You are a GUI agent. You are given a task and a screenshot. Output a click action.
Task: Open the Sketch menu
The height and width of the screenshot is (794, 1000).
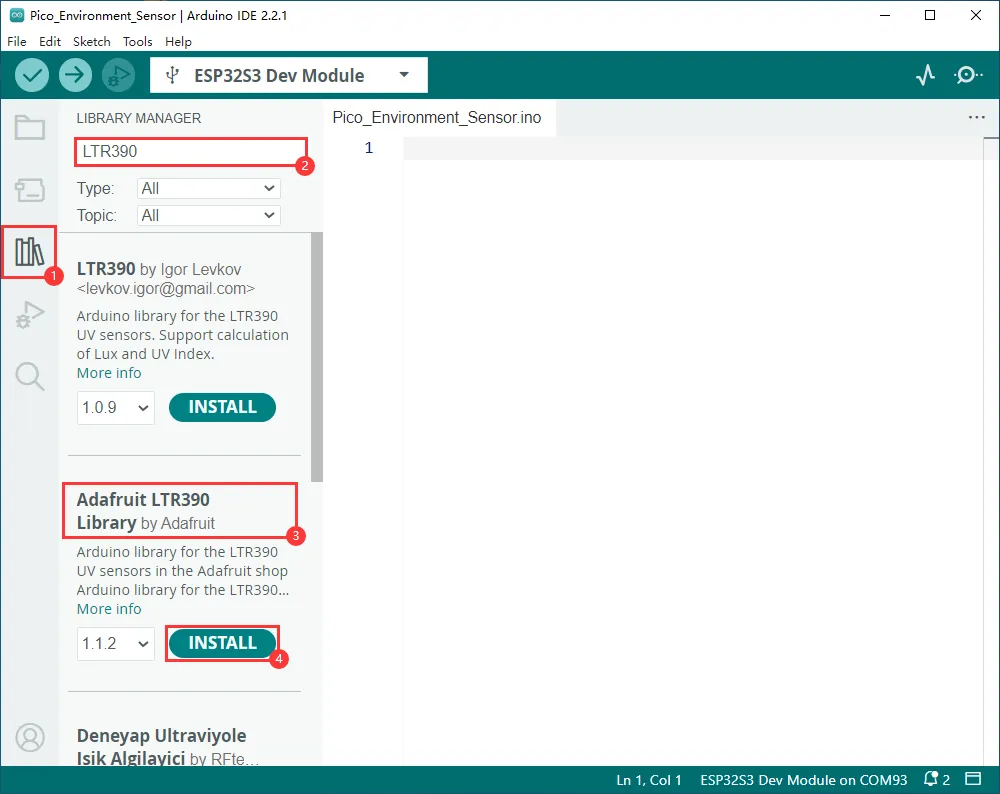coord(92,41)
